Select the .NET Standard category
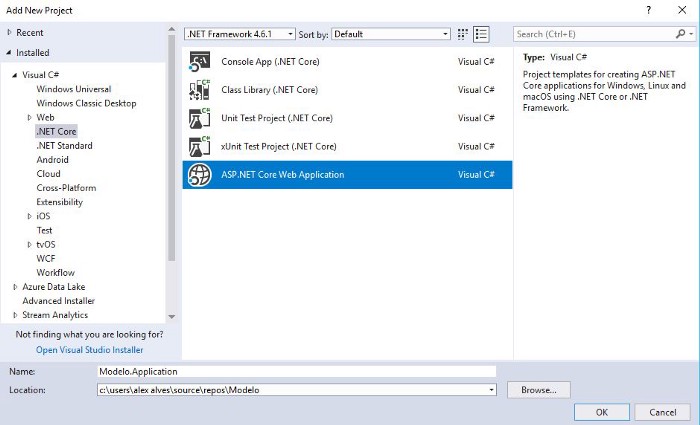 [64, 146]
